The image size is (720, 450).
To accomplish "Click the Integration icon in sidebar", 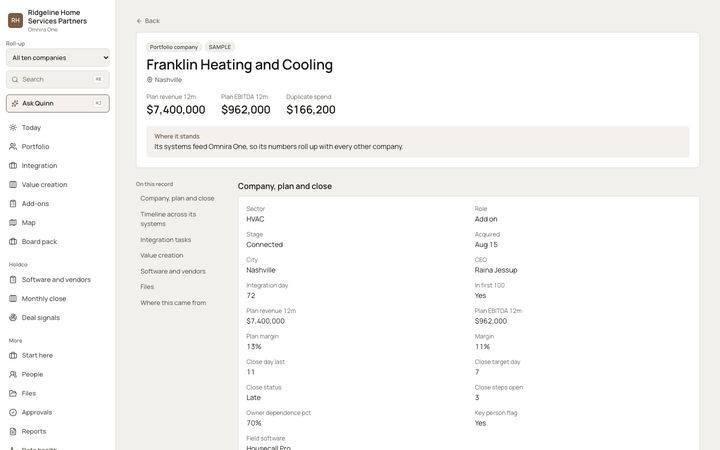I will pyautogui.click(x=13, y=166).
